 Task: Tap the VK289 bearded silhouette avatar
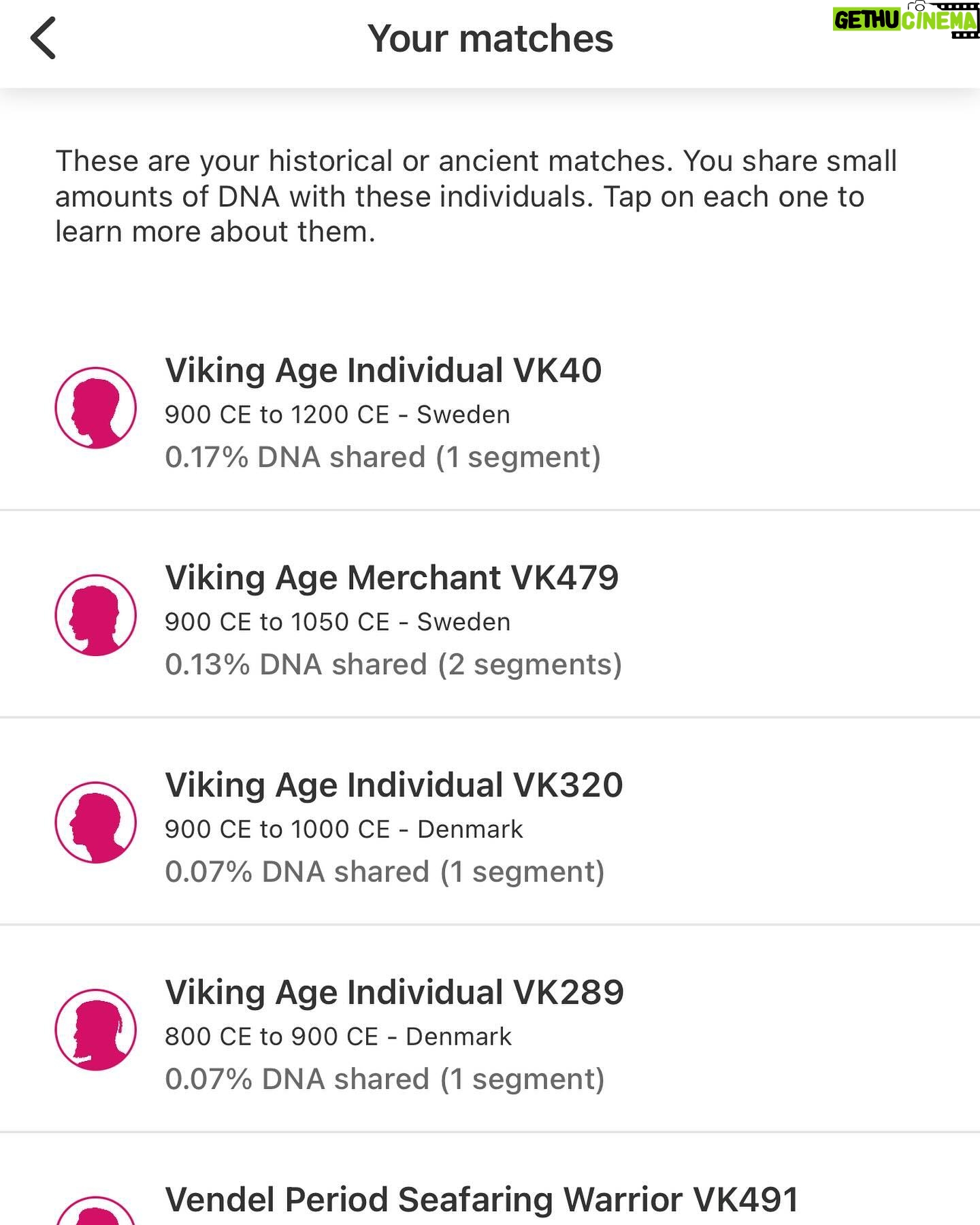tap(96, 1030)
